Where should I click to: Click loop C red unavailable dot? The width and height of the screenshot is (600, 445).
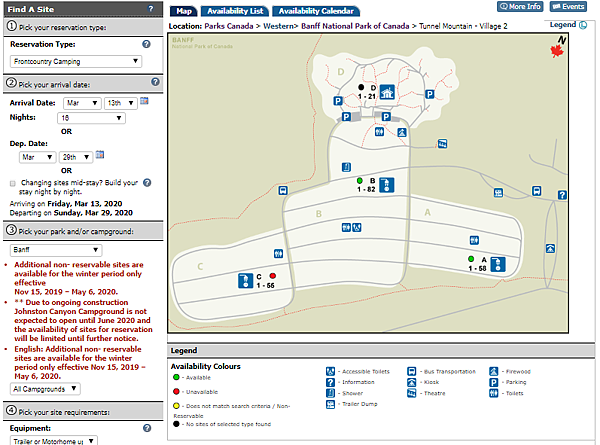[272, 275]
